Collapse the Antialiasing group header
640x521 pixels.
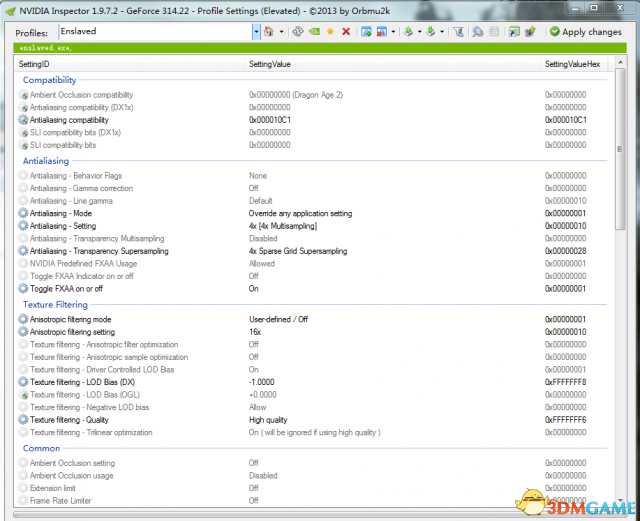click(46, 161)
